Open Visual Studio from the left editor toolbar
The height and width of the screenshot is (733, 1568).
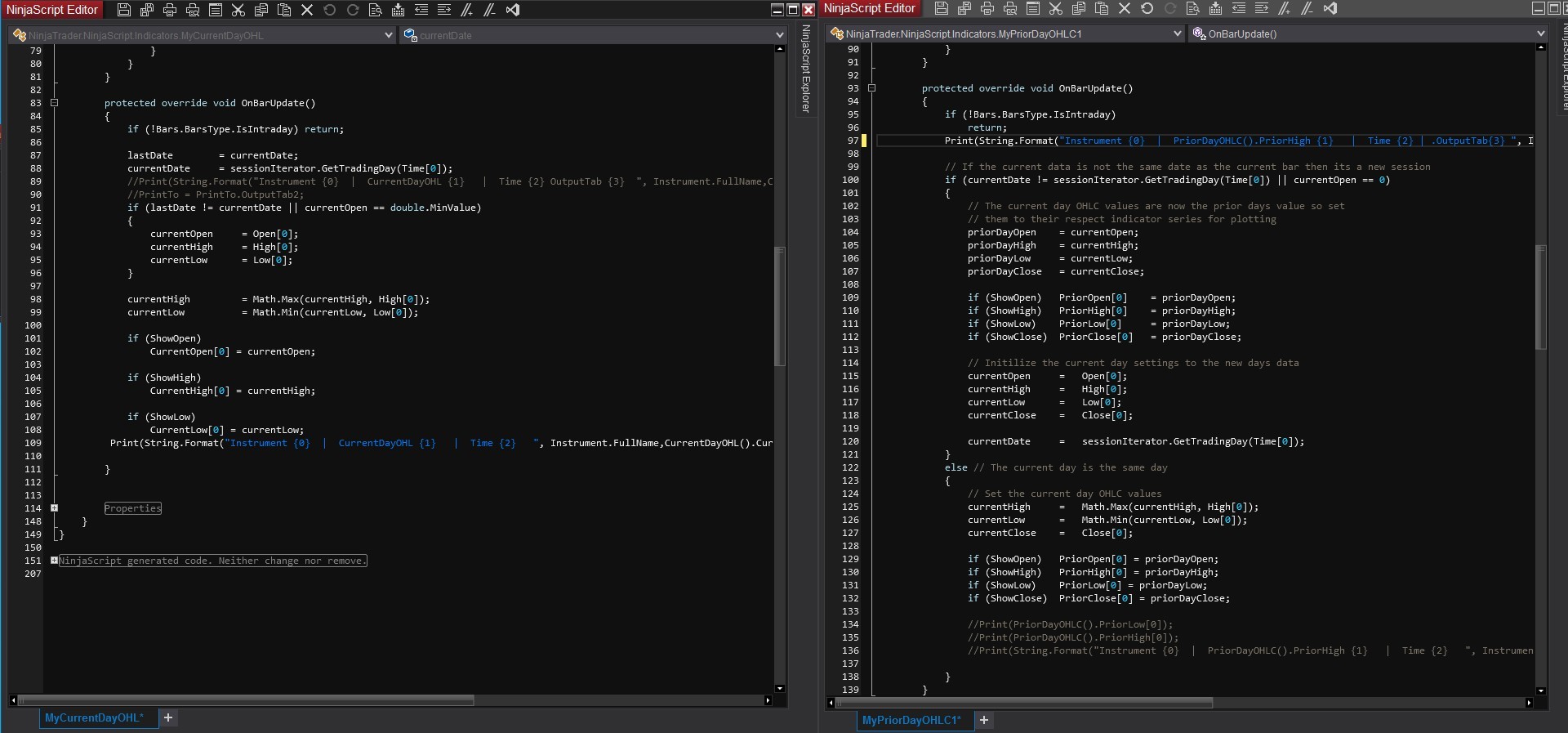click(x=513, y=10)
